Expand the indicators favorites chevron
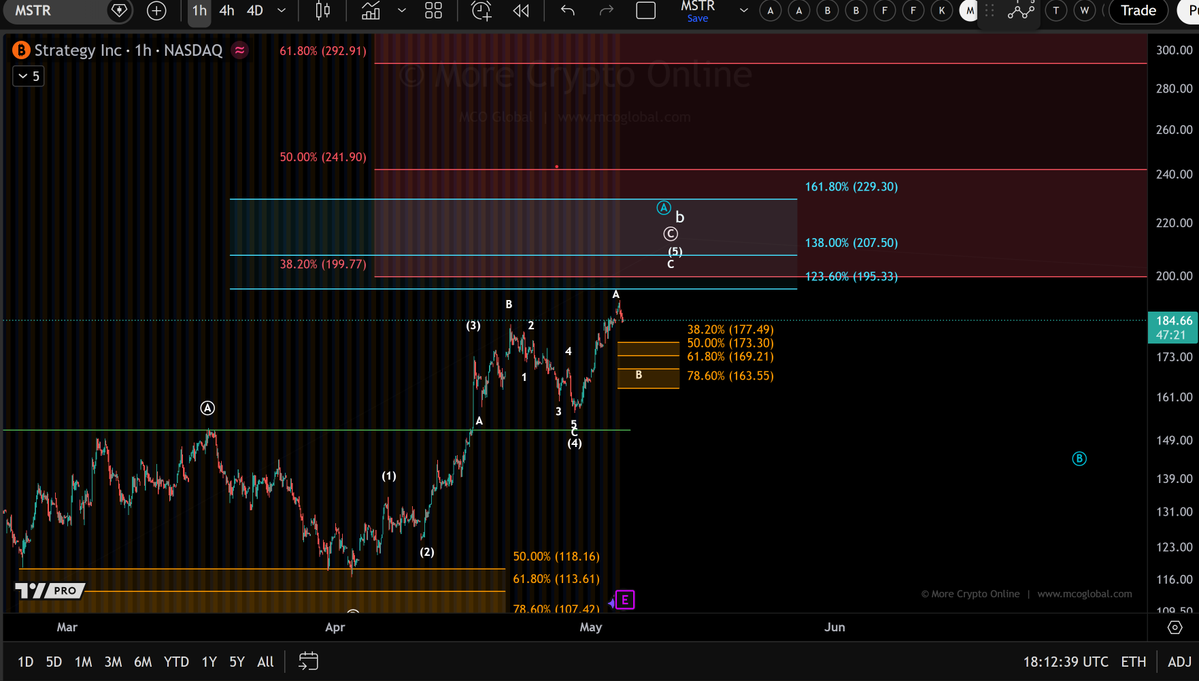This screenshot has height=681, width=1199. 401,11
